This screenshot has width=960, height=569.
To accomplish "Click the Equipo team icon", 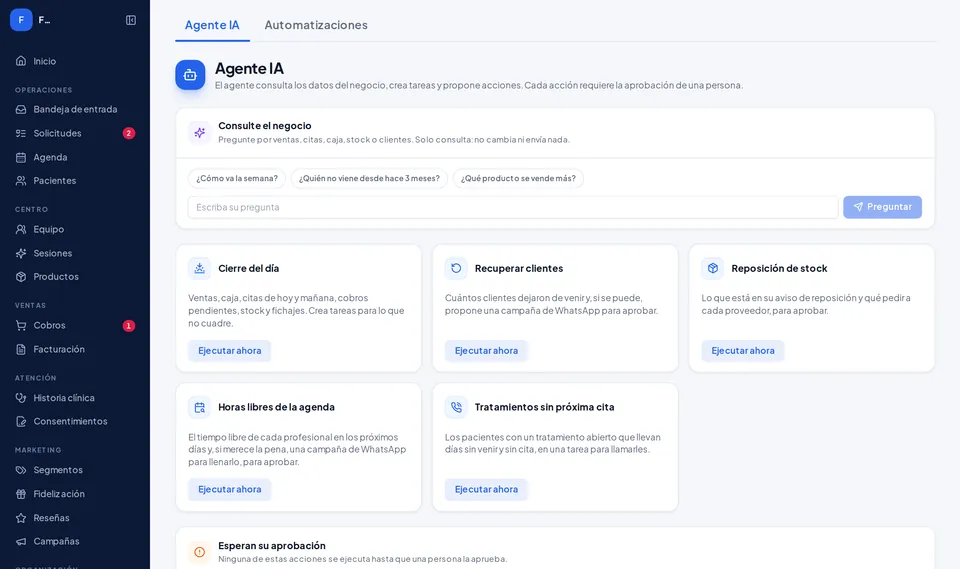I will tap(21, 229).
